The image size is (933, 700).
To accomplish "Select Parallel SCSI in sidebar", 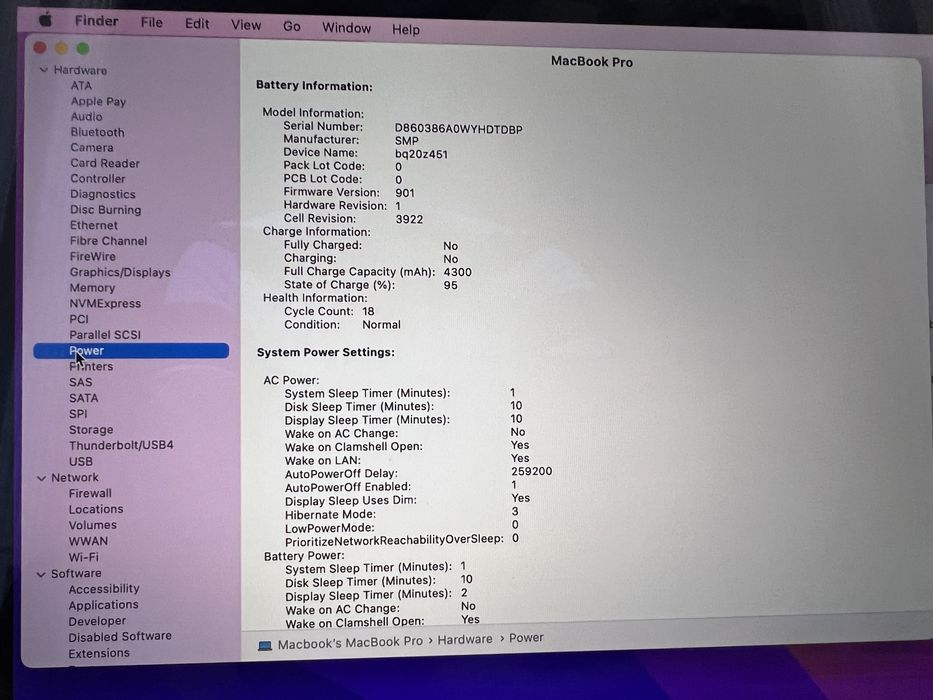I will click(105, 335).
